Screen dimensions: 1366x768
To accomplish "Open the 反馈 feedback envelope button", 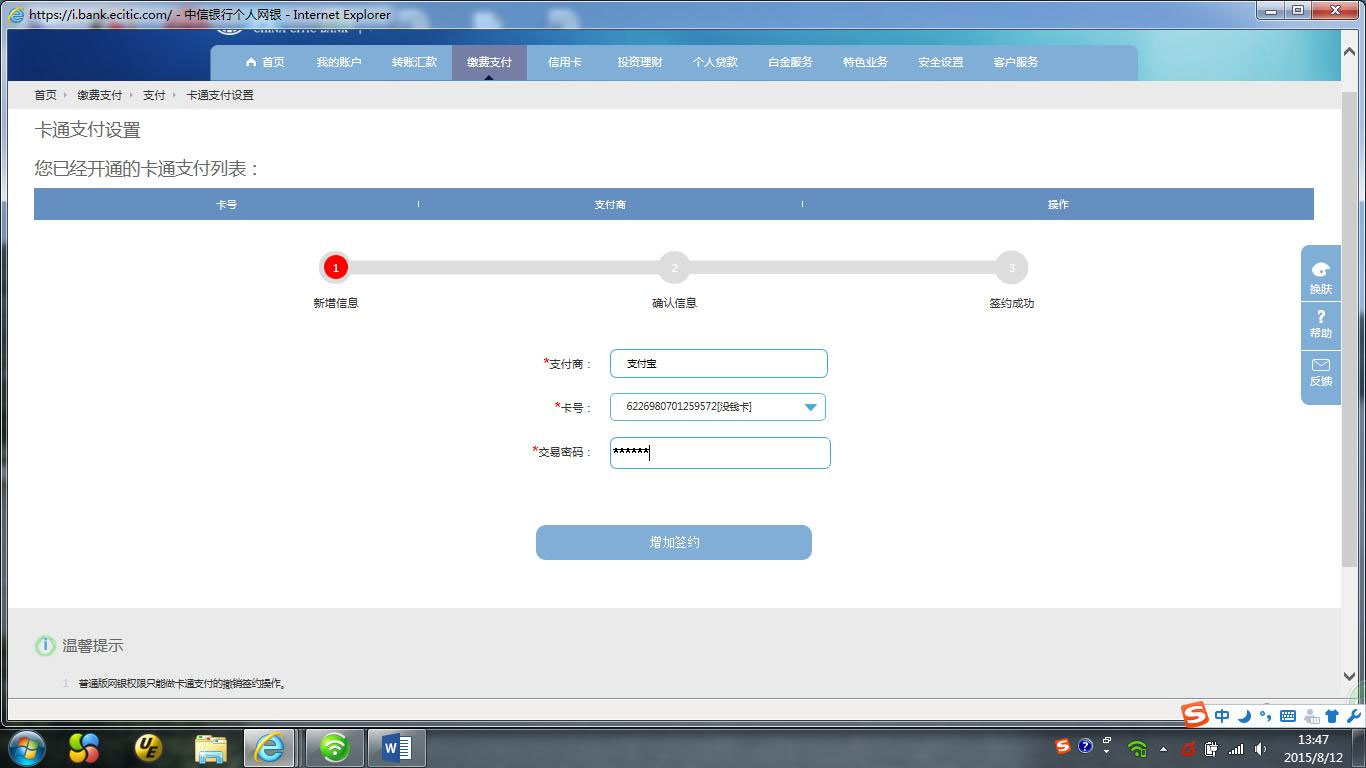I will pos(1320,372).
